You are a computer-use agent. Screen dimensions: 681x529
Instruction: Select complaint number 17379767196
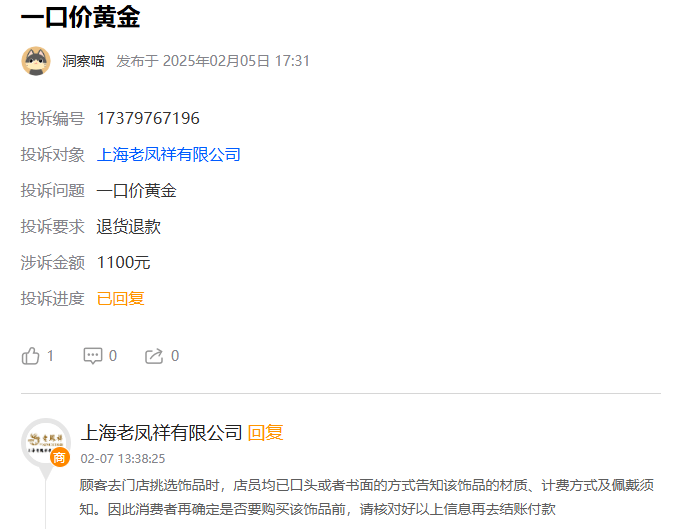(x=148, y=119)
